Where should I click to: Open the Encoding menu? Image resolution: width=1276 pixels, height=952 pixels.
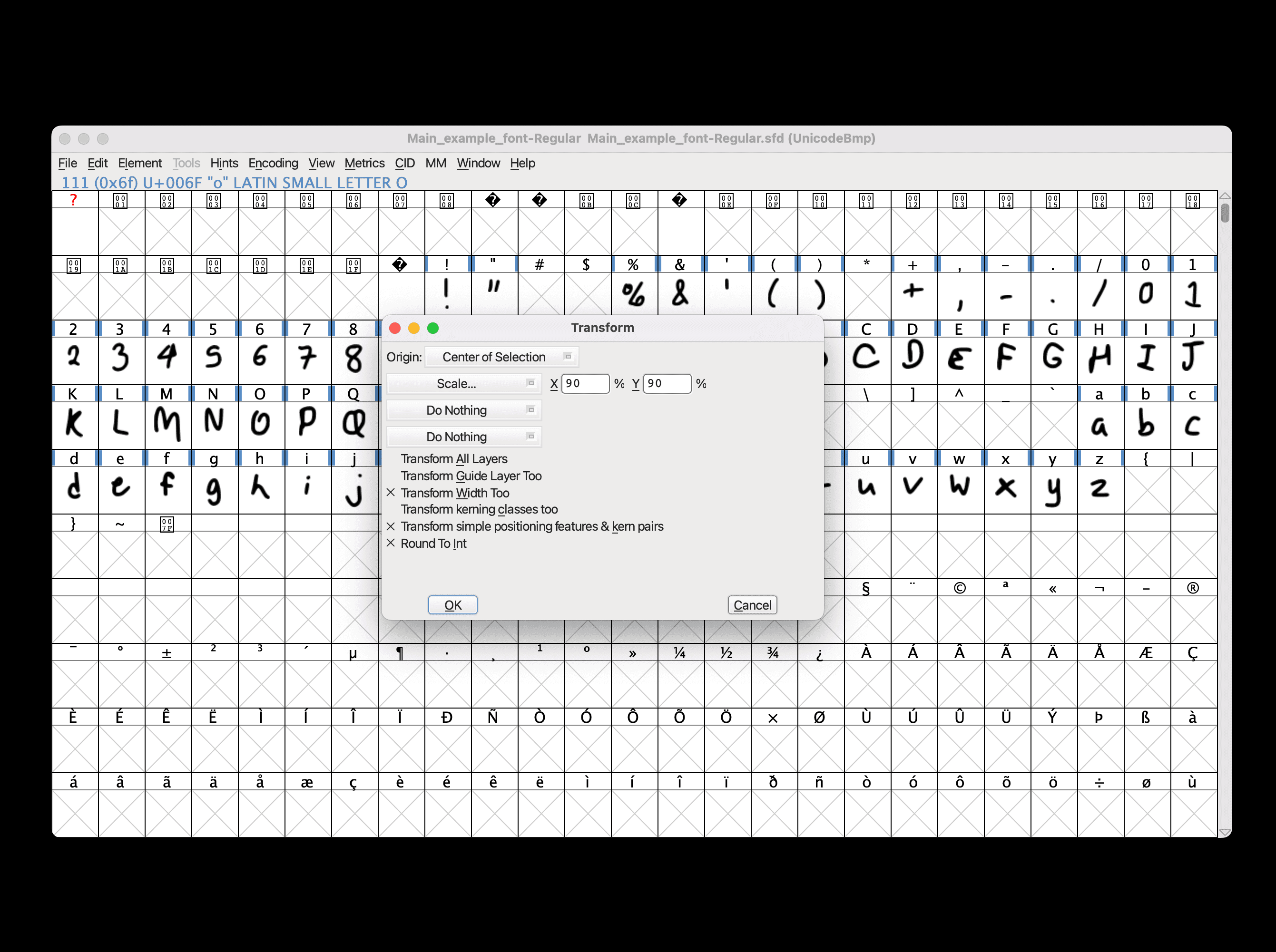click(273, 163)
